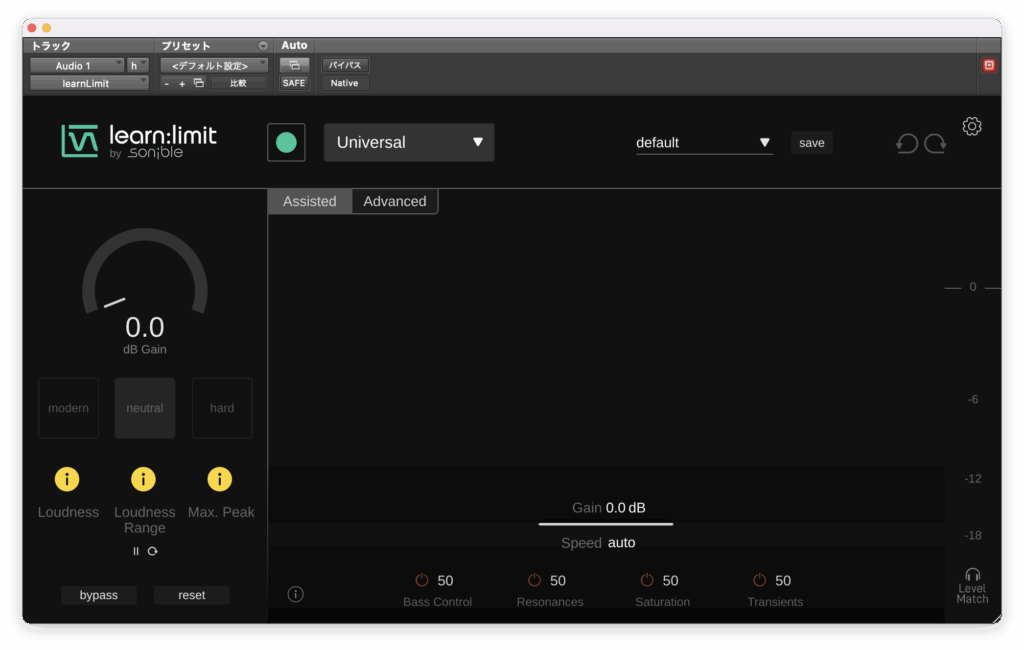Redo the change with the redo arrow
This screenshot has width=1024, height=650.
(x=935, y=143)
